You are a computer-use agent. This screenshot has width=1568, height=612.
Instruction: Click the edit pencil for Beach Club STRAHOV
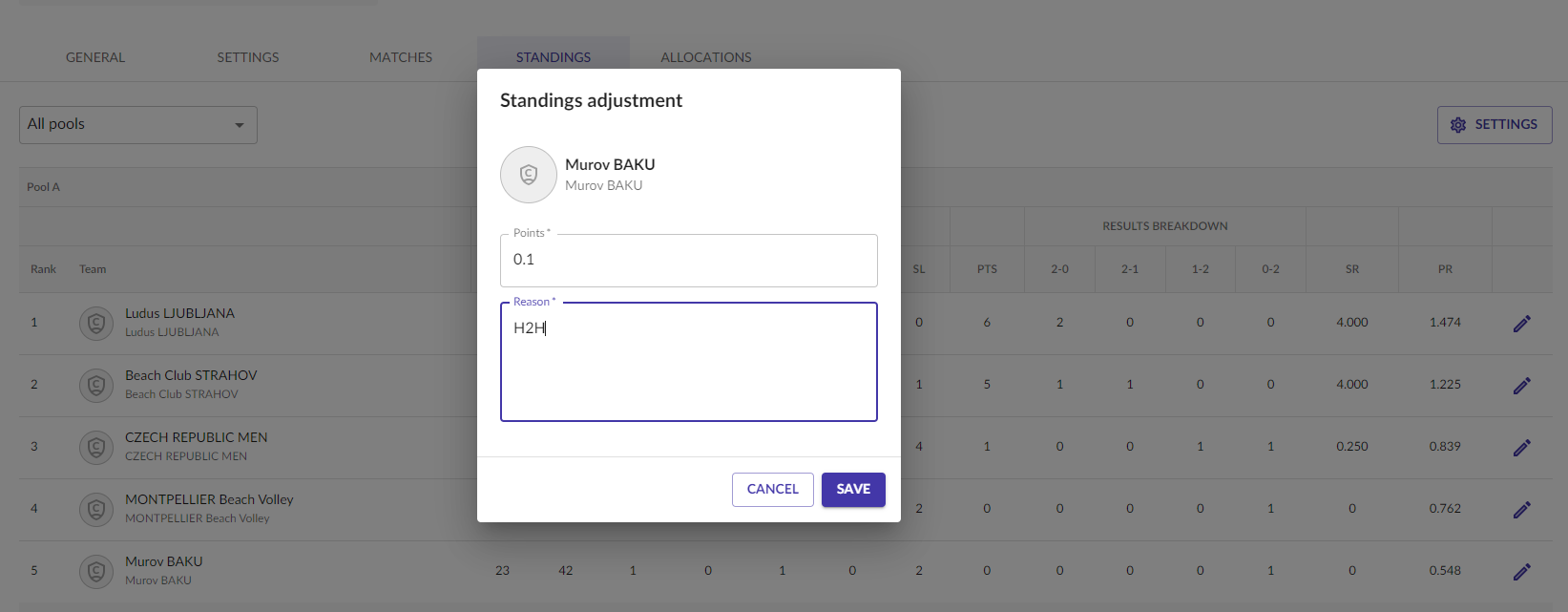pyautogui.click(x=1522, y=386)
